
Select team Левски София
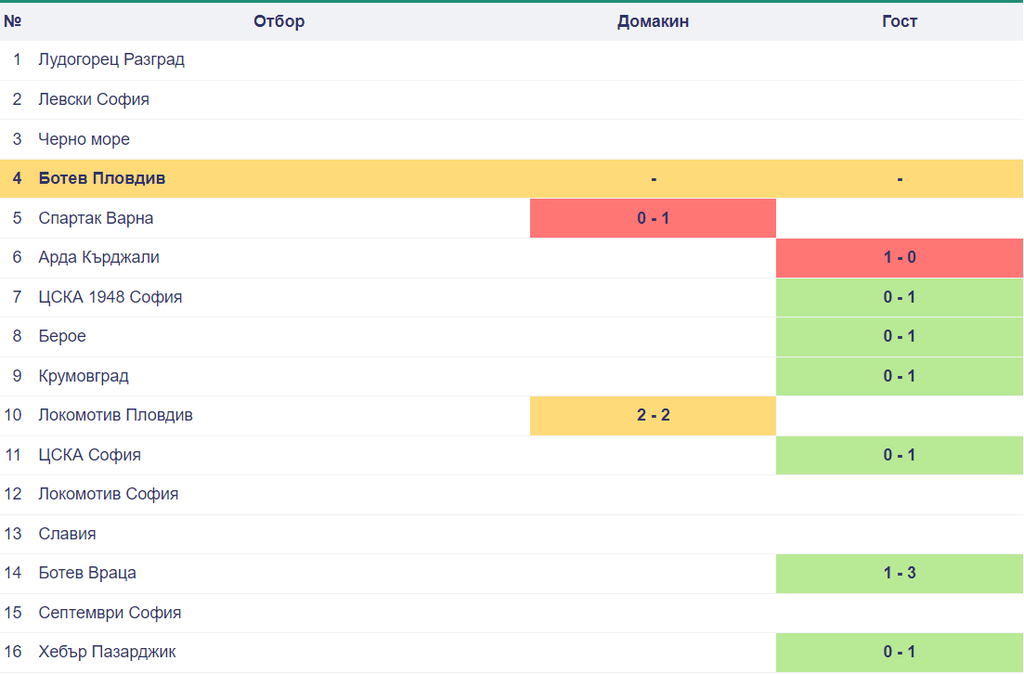click(94, 99)
